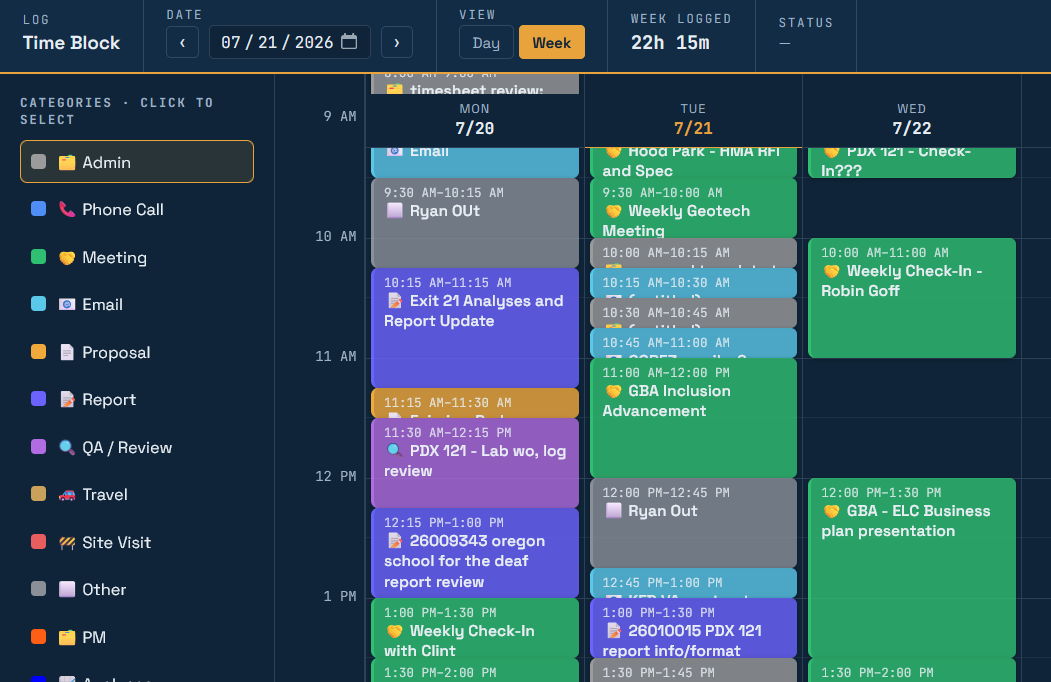Click the square icon beside Other
This screenshot has width=1051, height=682.
coord(67,589)
